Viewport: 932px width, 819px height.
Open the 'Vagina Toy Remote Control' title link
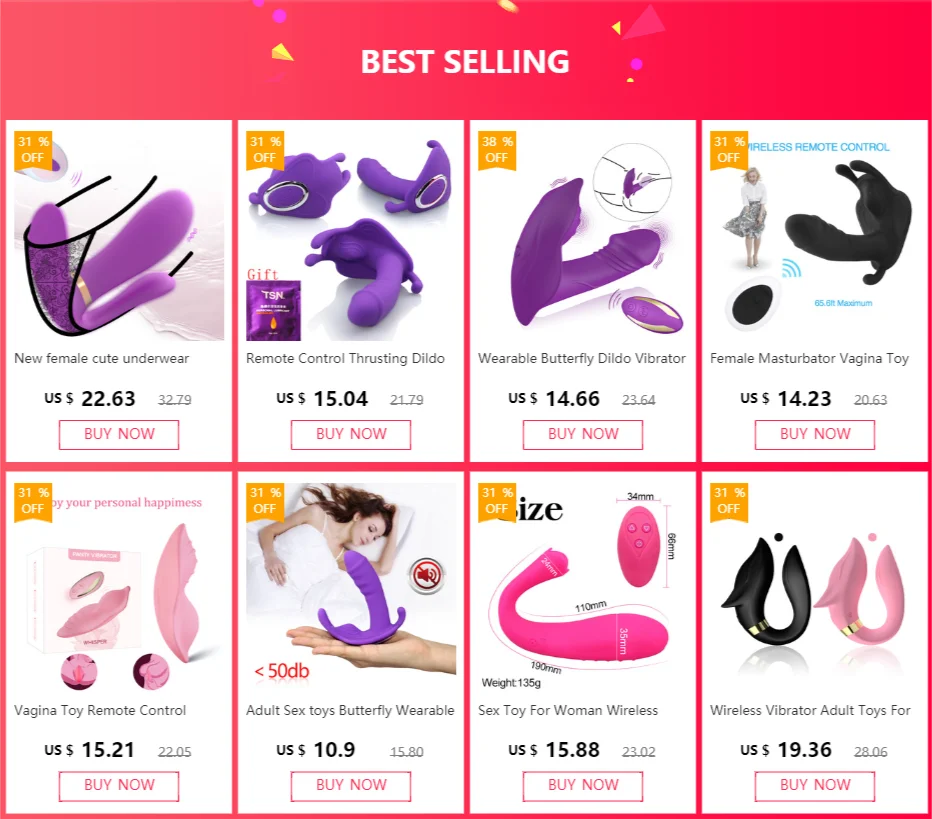(100, 710)
